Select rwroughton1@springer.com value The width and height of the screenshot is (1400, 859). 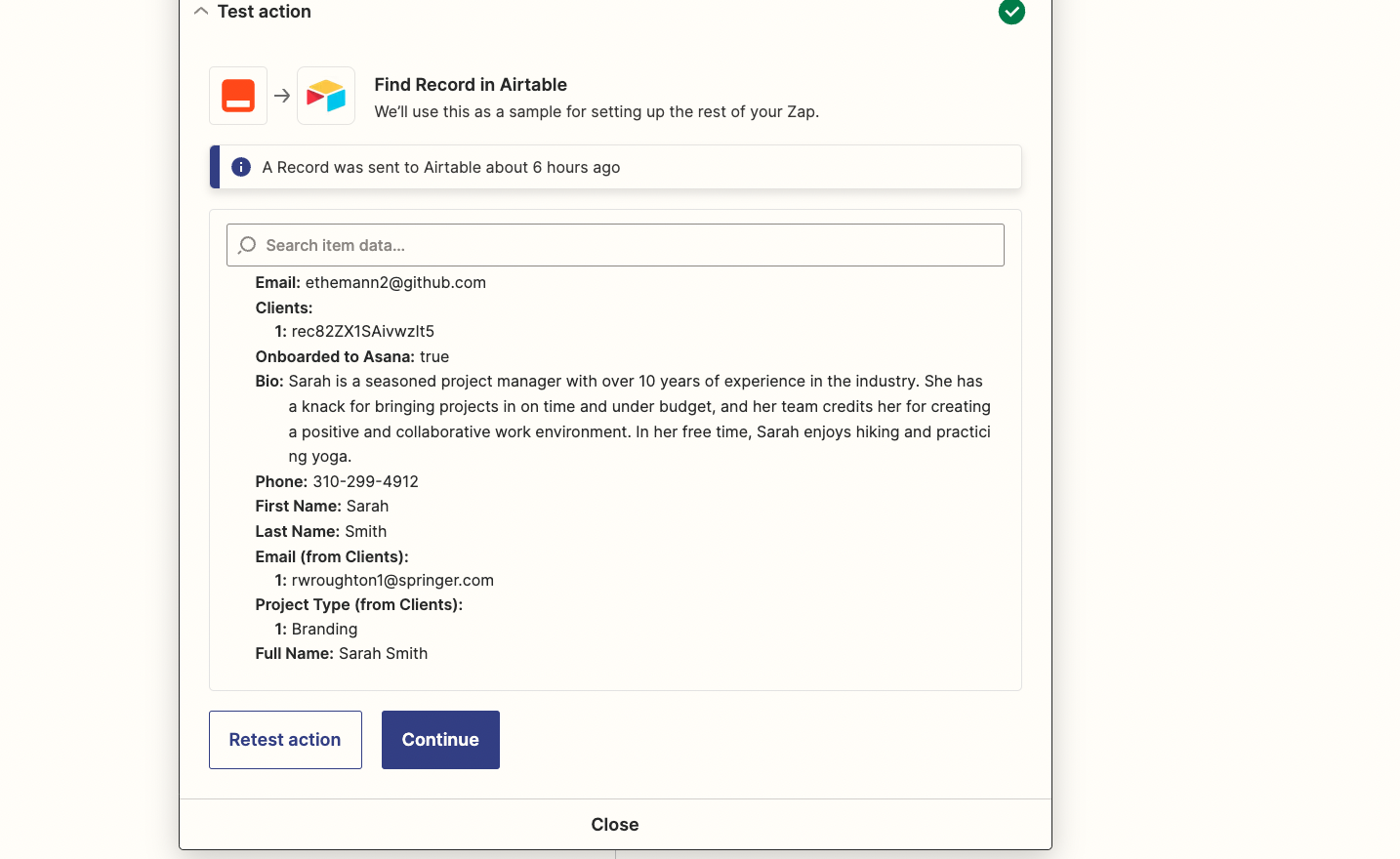point(392,581)
